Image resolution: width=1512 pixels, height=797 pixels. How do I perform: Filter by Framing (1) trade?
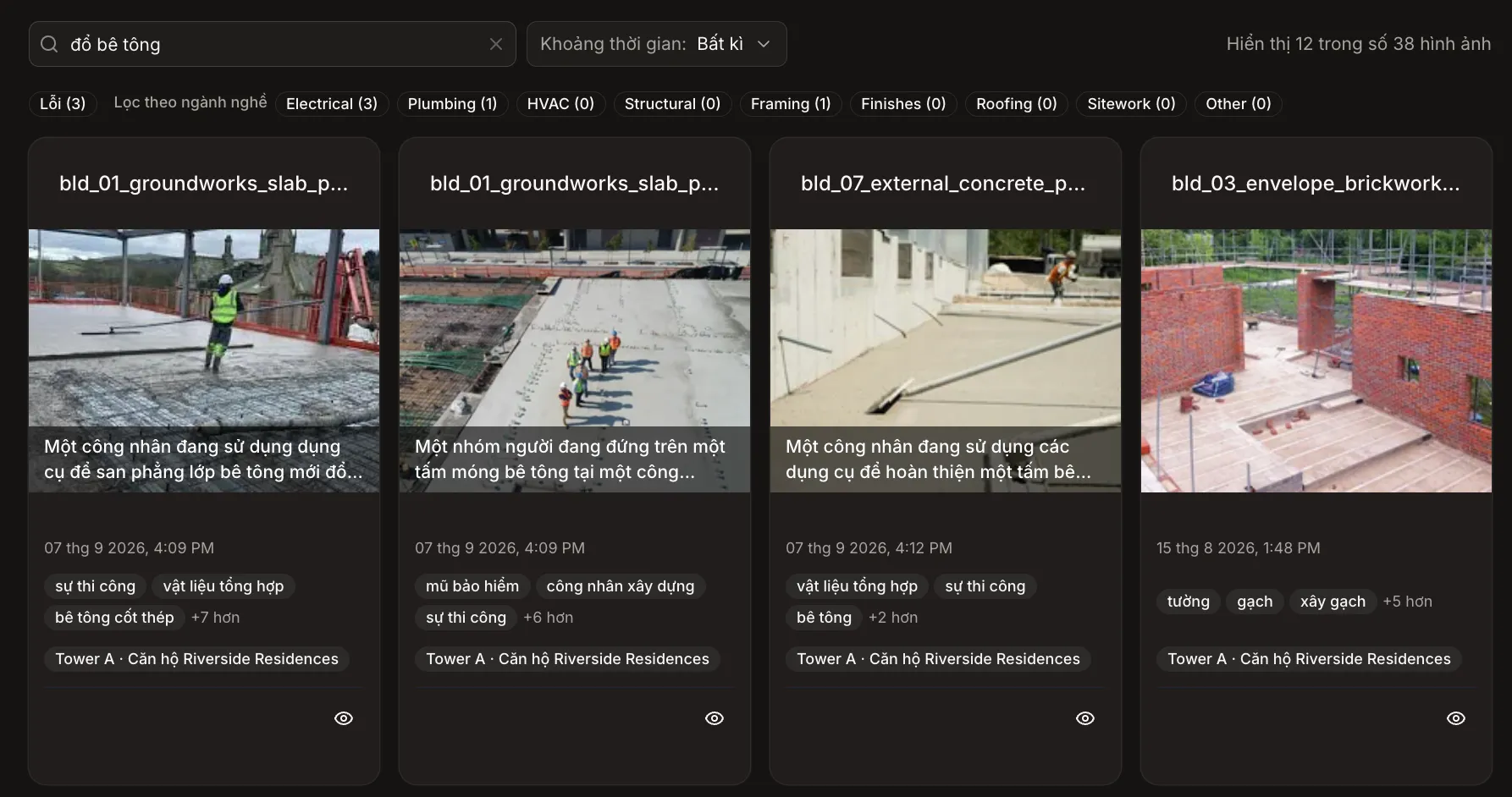point(791,103)
